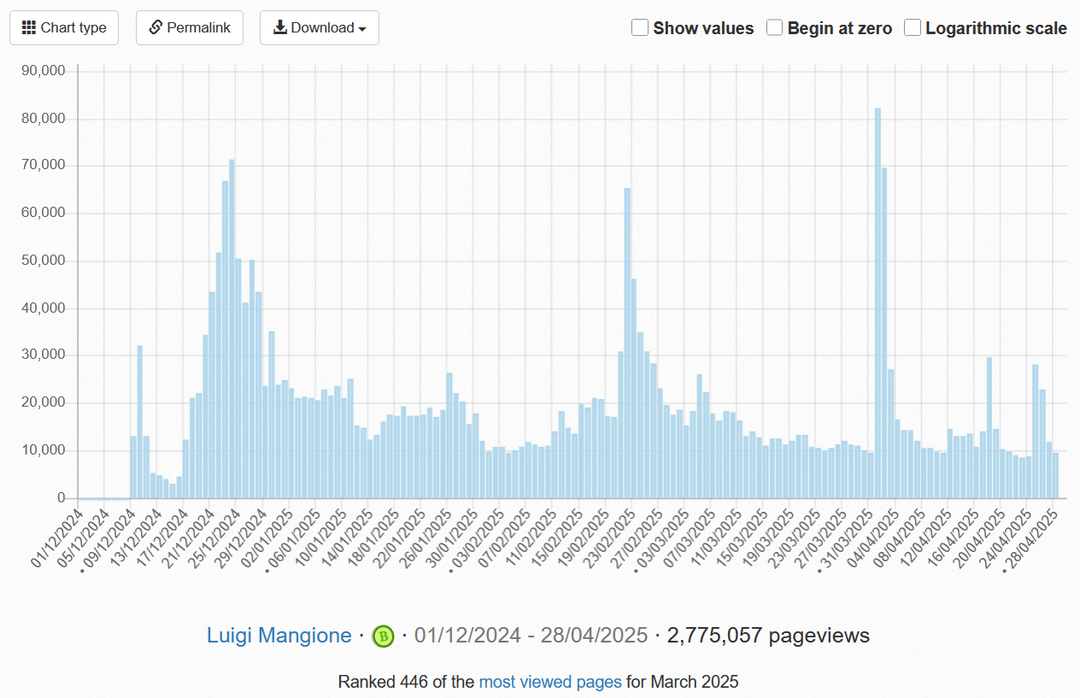Click the last bar at chart's right end
The height and width of the screenshot is (698, 1080).
tap(1055, 476)
